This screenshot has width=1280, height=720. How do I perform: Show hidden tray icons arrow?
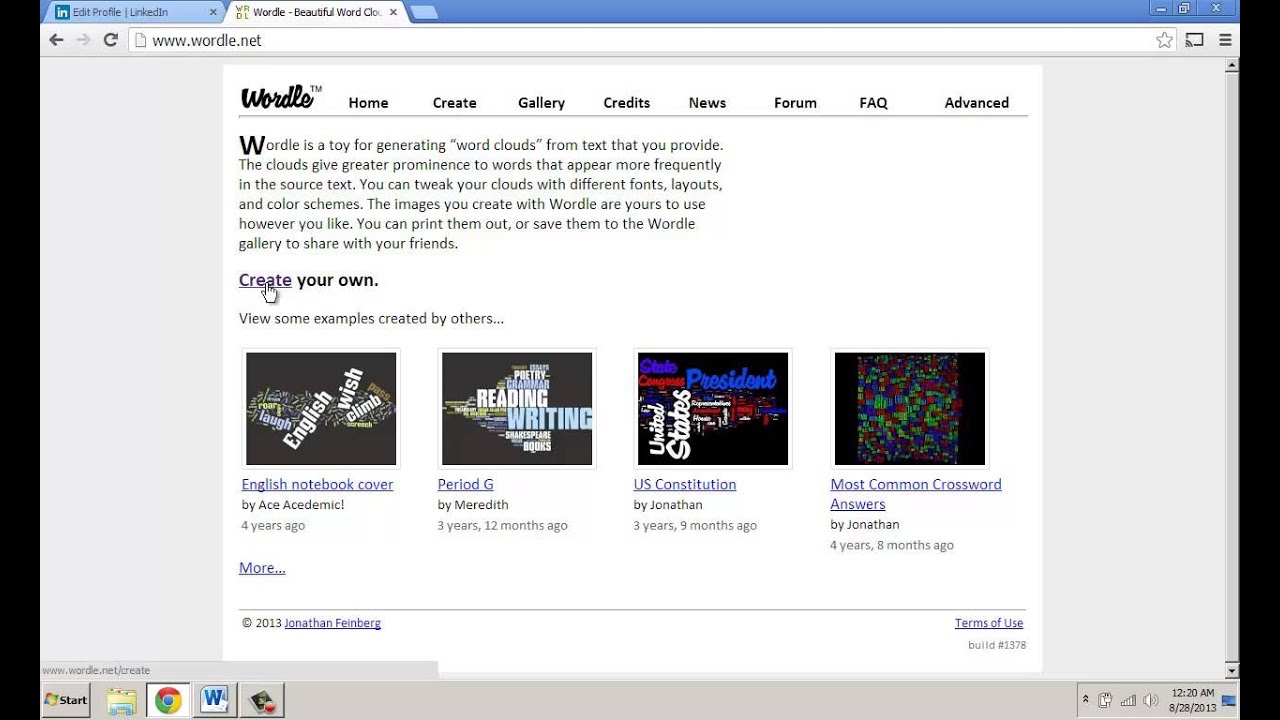[x=1085, y=700]
